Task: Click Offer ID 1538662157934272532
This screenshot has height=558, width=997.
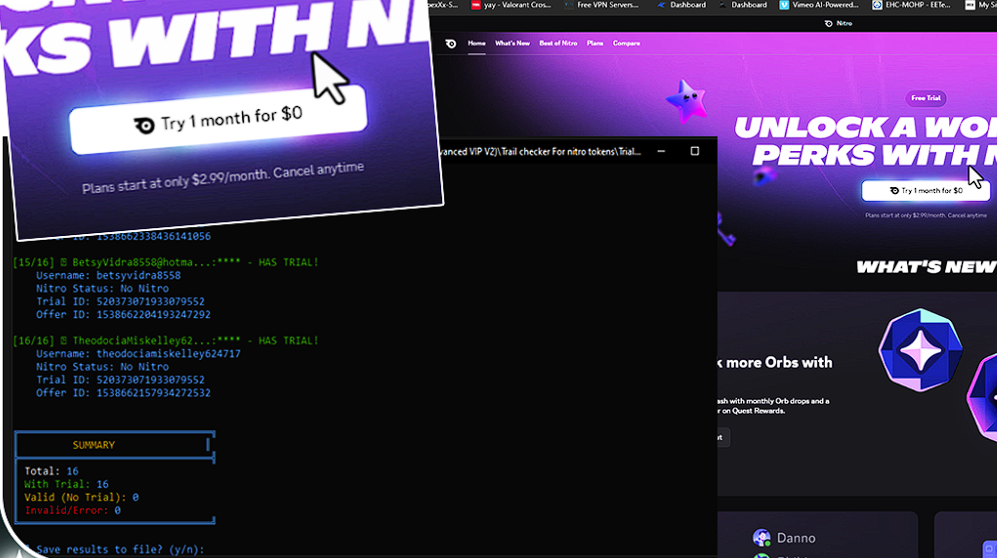Action: pyautogui.click(x=123, y=393)
